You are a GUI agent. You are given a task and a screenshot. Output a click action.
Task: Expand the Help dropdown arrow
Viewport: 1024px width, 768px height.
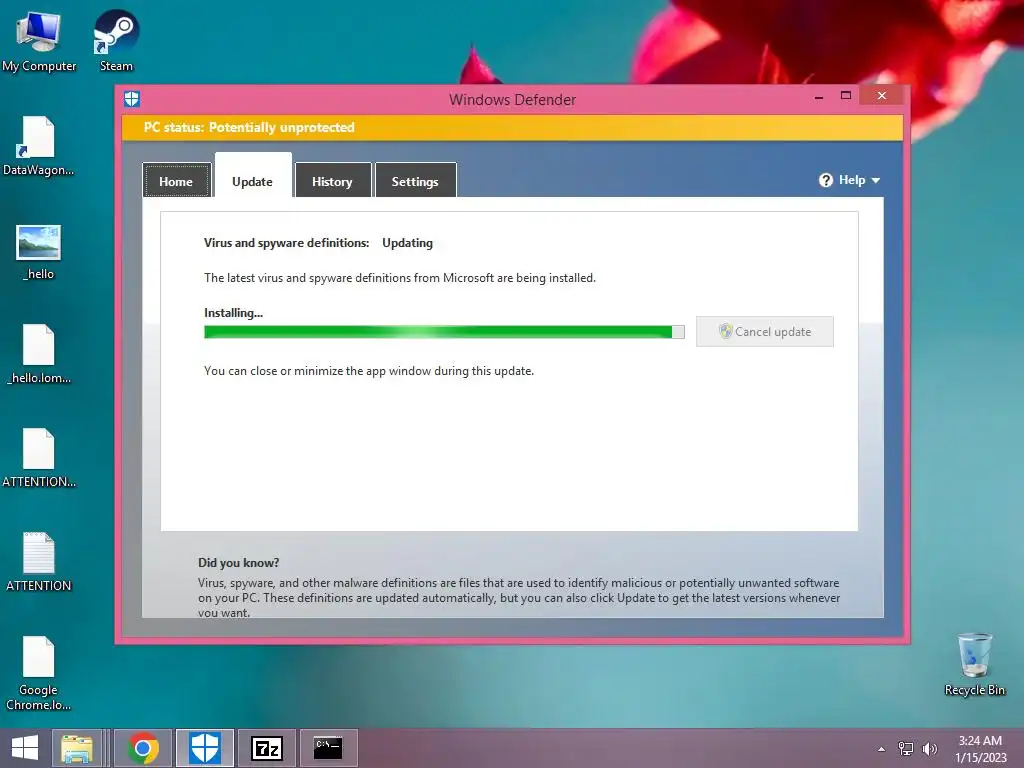[876, 180]
